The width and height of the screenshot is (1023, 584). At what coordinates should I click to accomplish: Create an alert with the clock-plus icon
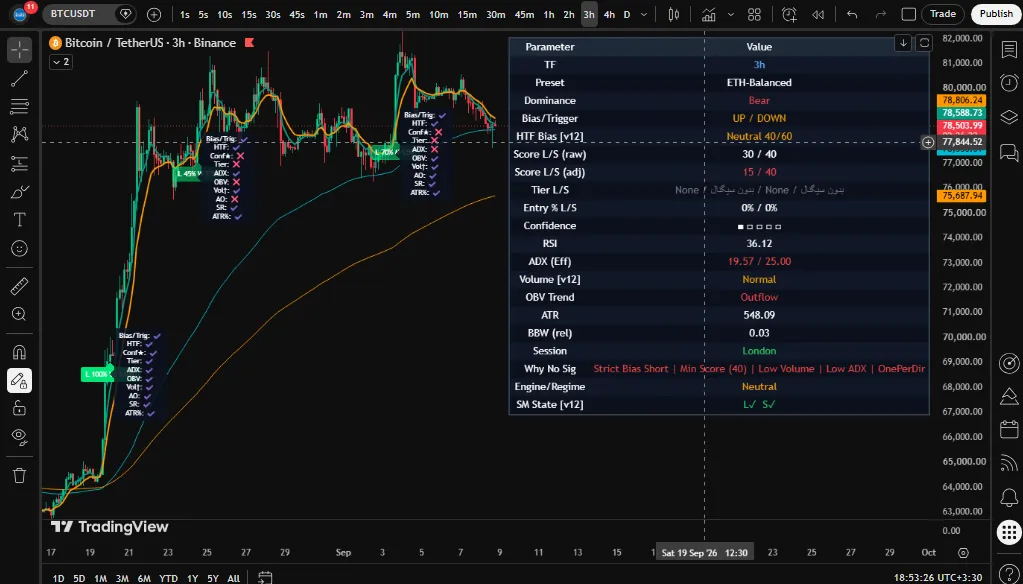click(789, 14)
